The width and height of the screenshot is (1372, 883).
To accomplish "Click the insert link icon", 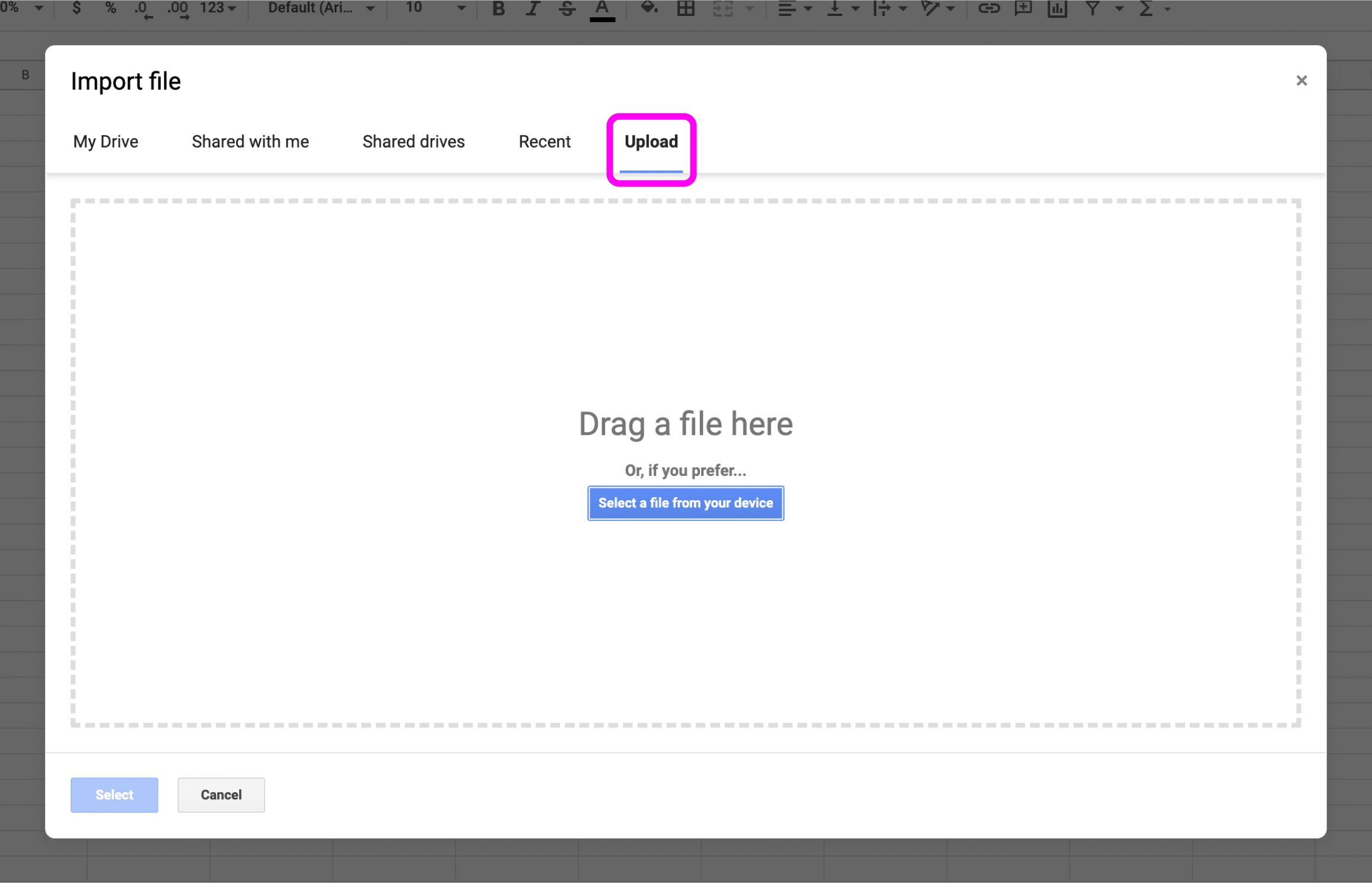I will (988, 8).
